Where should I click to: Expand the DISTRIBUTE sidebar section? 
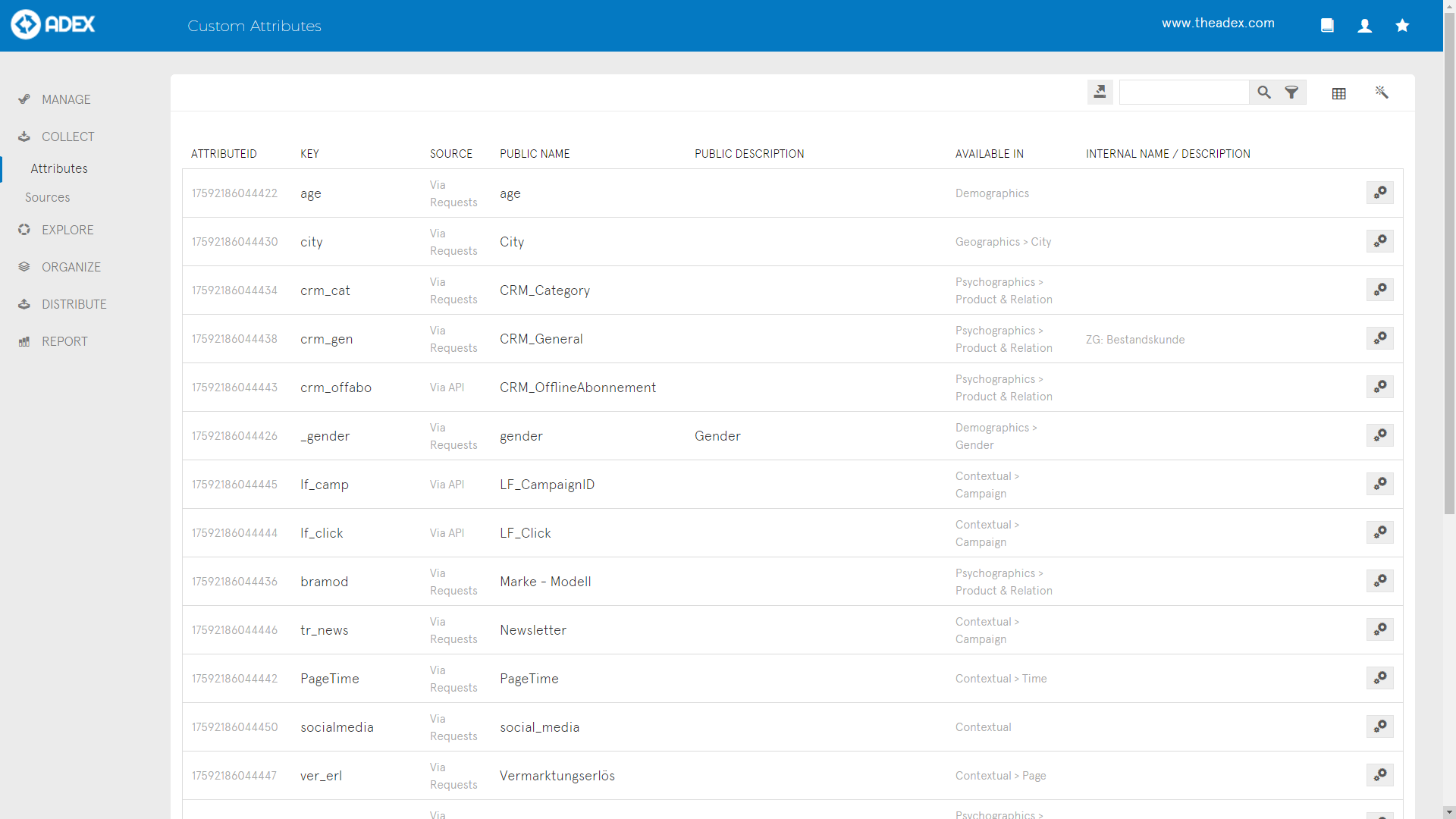click(x=74, y=304)
